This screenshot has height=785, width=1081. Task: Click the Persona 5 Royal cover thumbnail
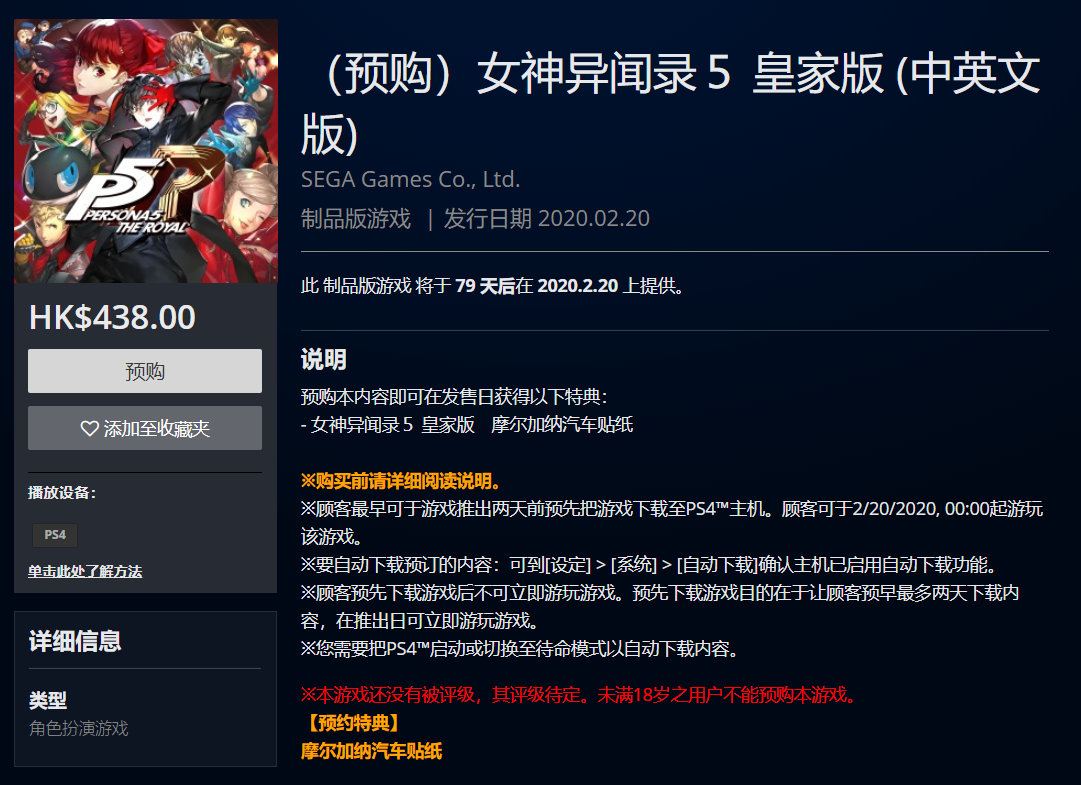click(x=145, y=151)
